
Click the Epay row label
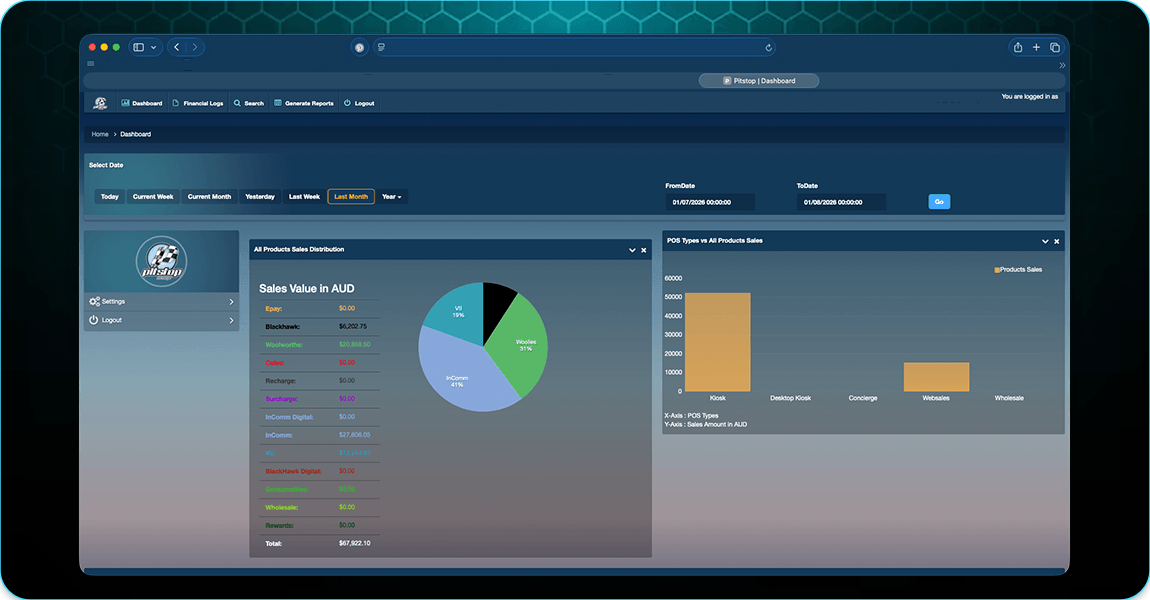274,308
